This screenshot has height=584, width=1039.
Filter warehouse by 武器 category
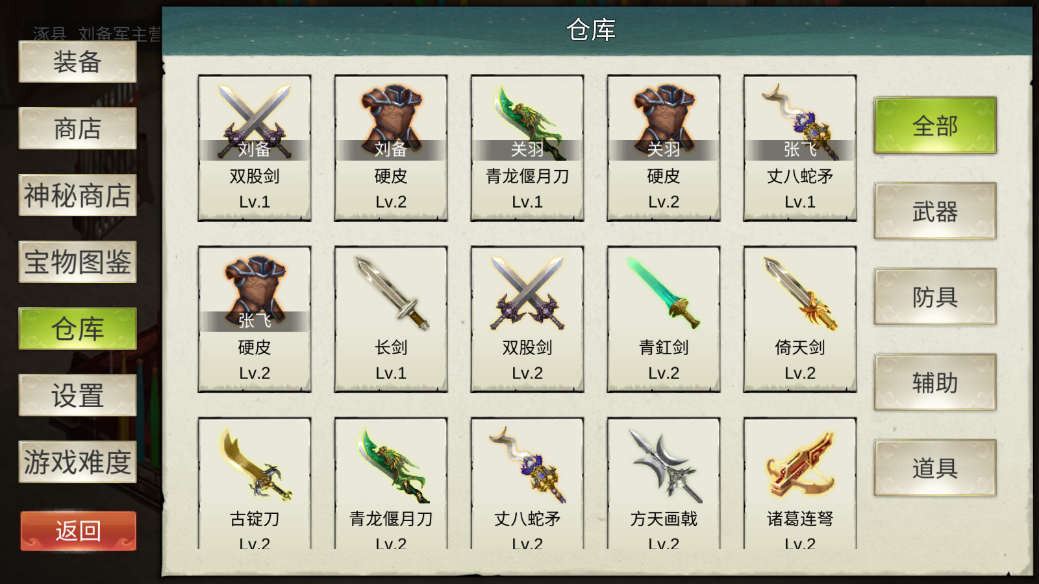pos(935,211)
